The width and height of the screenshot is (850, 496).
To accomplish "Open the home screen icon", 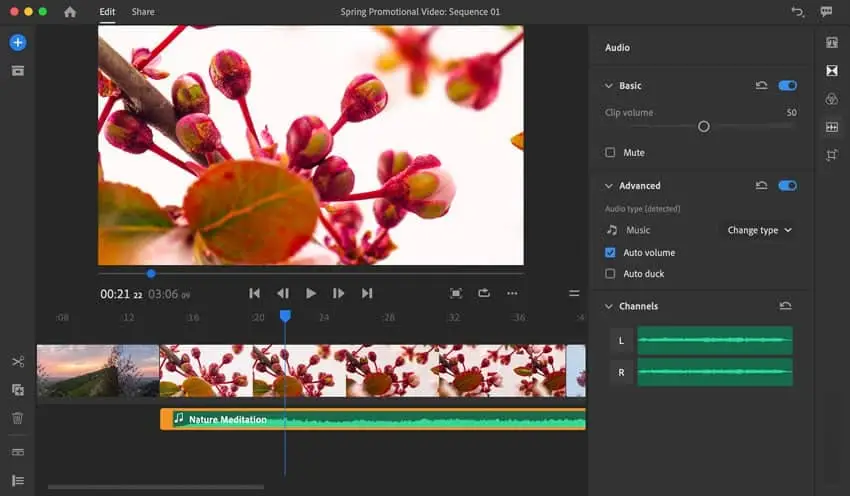I will click(70, 12).
